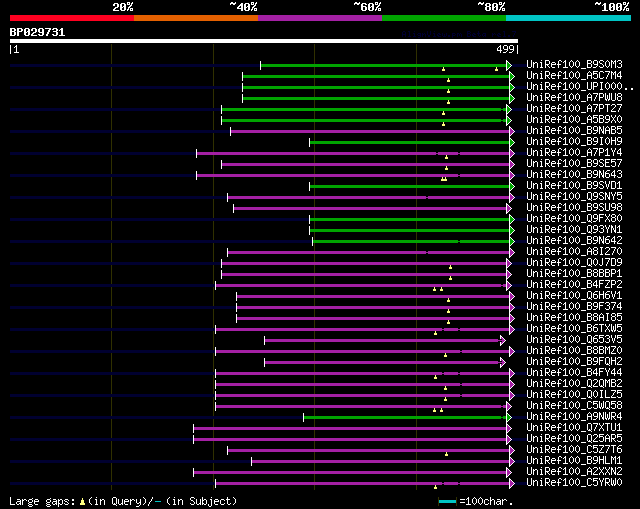Select the UniRef100_Q2QMB2 label
The width and height of the screenshot is (640, 509).
[x=574, y=384]
